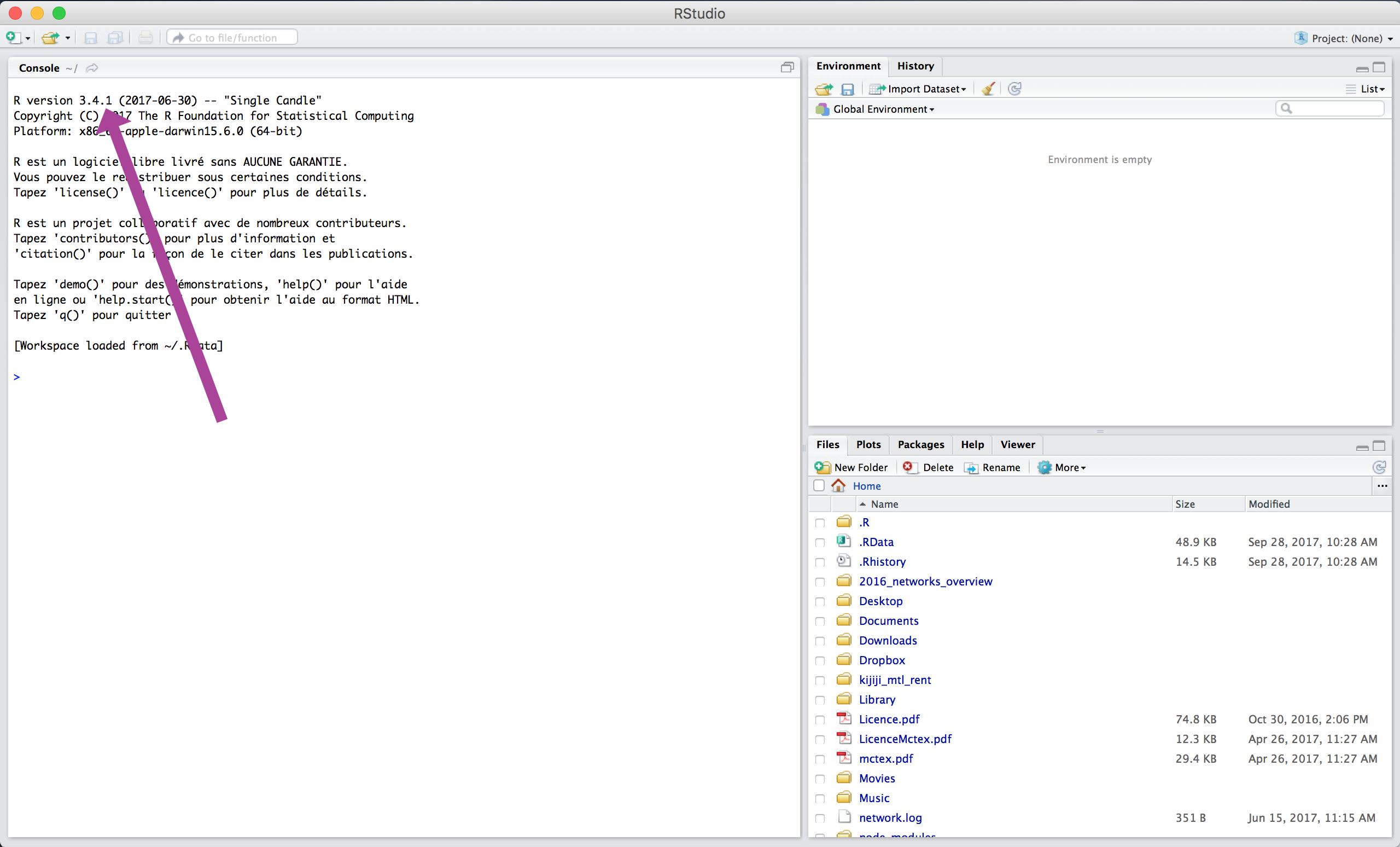Image resolution: width=1400 pixels, height=847 pixels.
Task: Click the Save Workspace disk icon
Action: [847, 89]
